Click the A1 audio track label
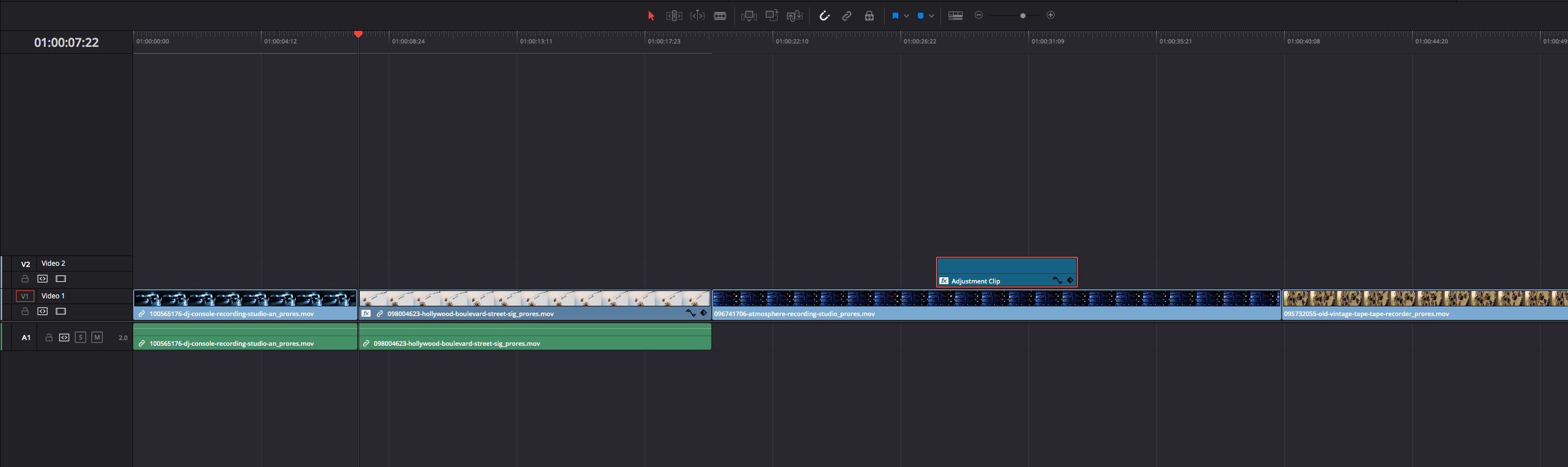Screen dimensions: 1568x467 coord(26,338)
